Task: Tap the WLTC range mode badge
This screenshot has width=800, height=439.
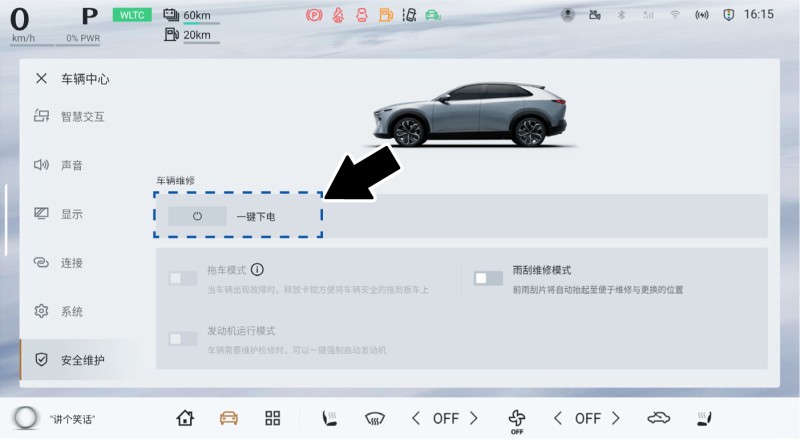Action: pos(132,15)
